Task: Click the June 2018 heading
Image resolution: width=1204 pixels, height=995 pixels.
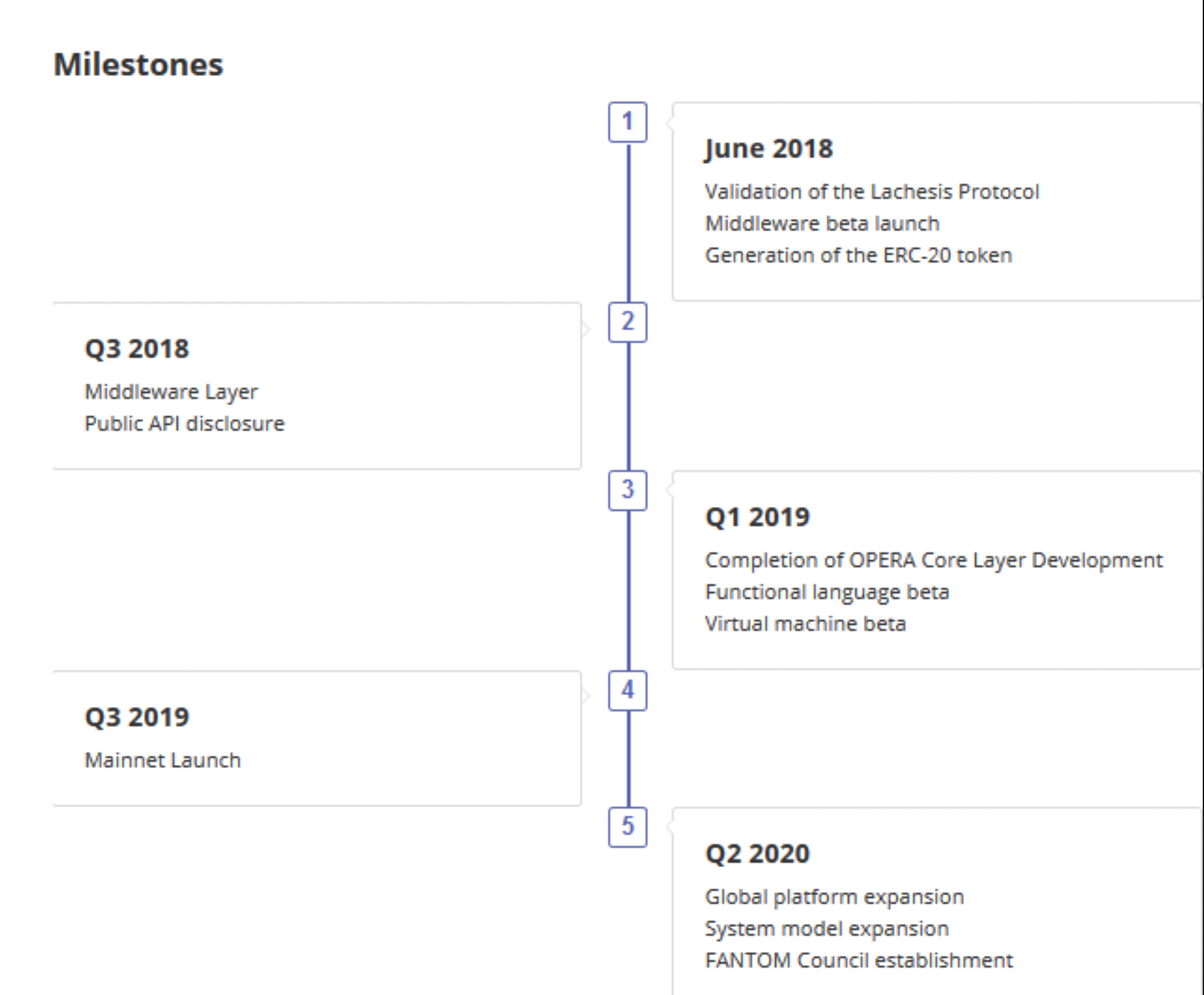Action: coord(769,149)
